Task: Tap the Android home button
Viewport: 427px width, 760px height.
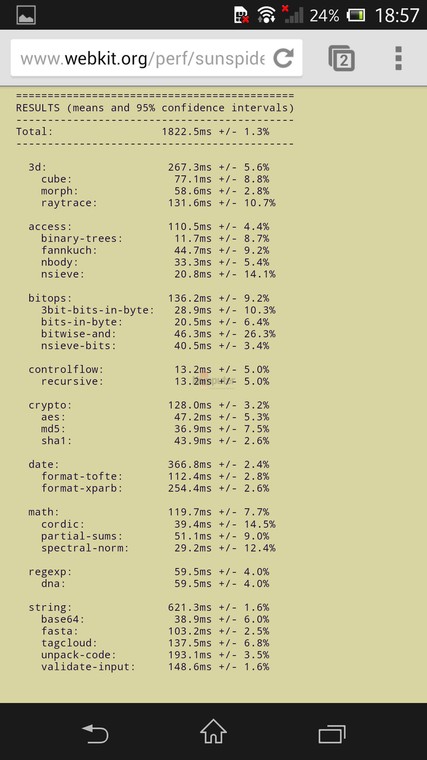Action: [x=213, y=732]
